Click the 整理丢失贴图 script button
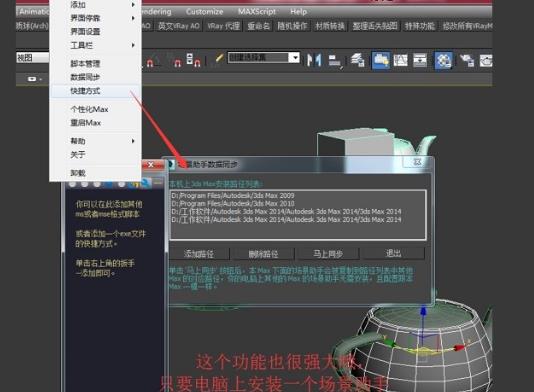The image size is (534, 392). (x=375, y=26)
